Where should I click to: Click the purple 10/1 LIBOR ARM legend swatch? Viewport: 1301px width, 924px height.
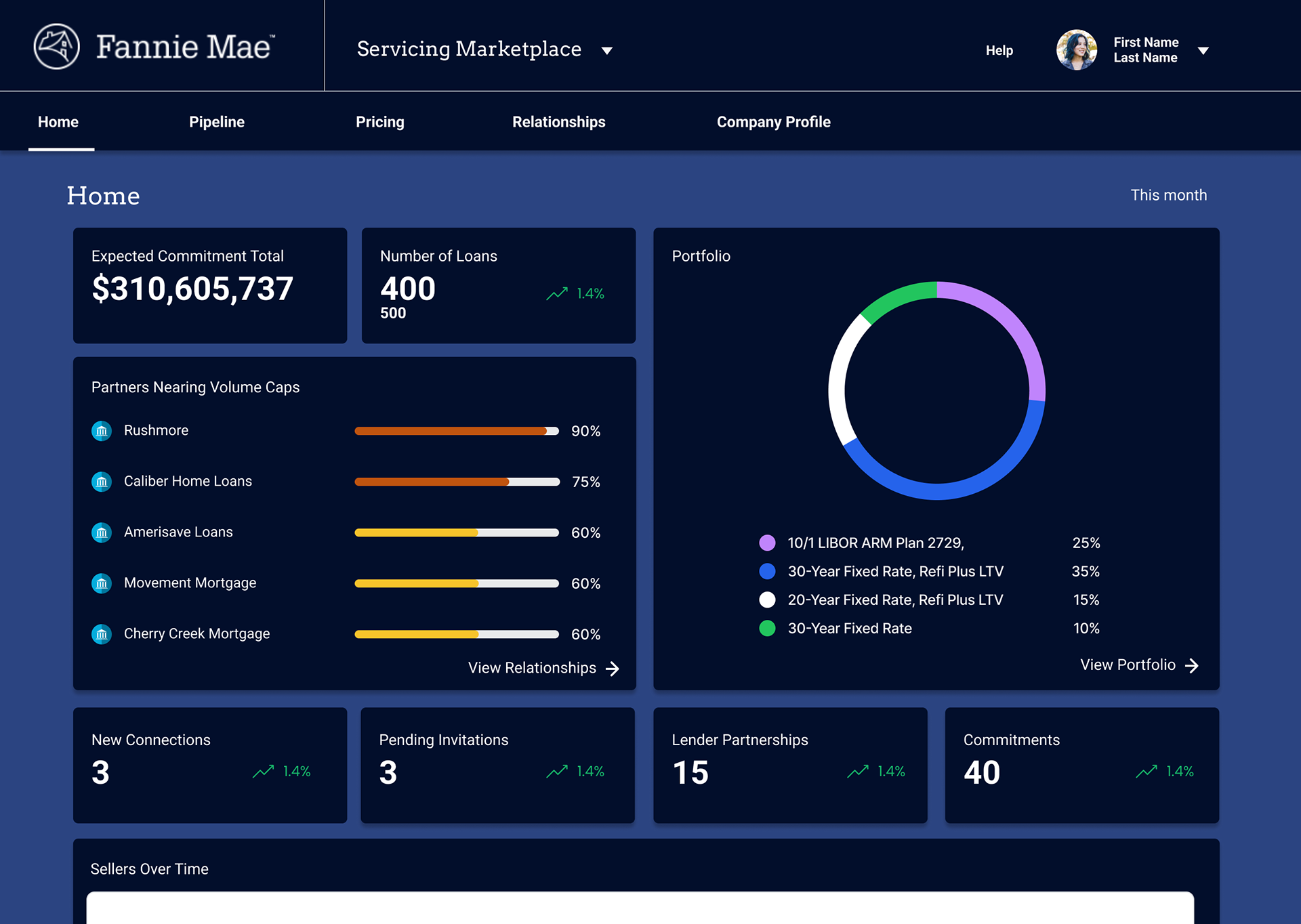pyautogui.click(x=767, y=543)
